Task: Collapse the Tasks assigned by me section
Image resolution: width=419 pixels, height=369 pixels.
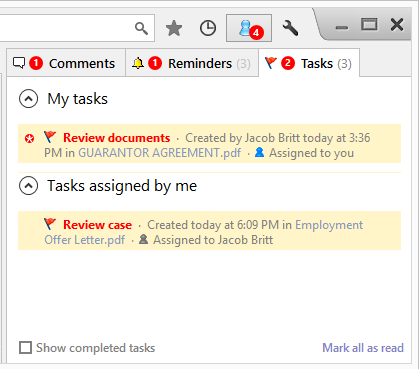Action: point(29,186)
